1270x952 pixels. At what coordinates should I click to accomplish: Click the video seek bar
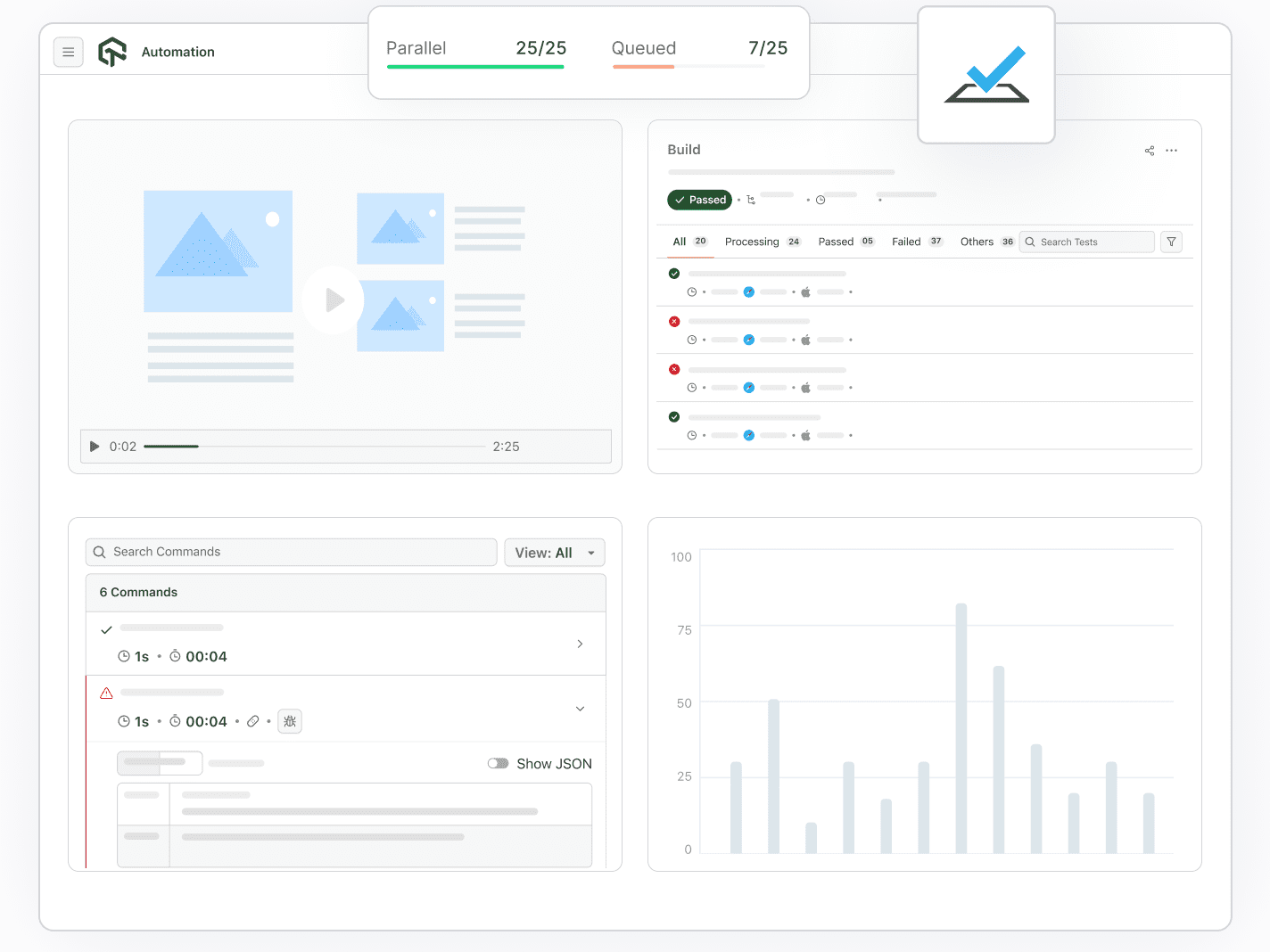click(x=312, y=446)
